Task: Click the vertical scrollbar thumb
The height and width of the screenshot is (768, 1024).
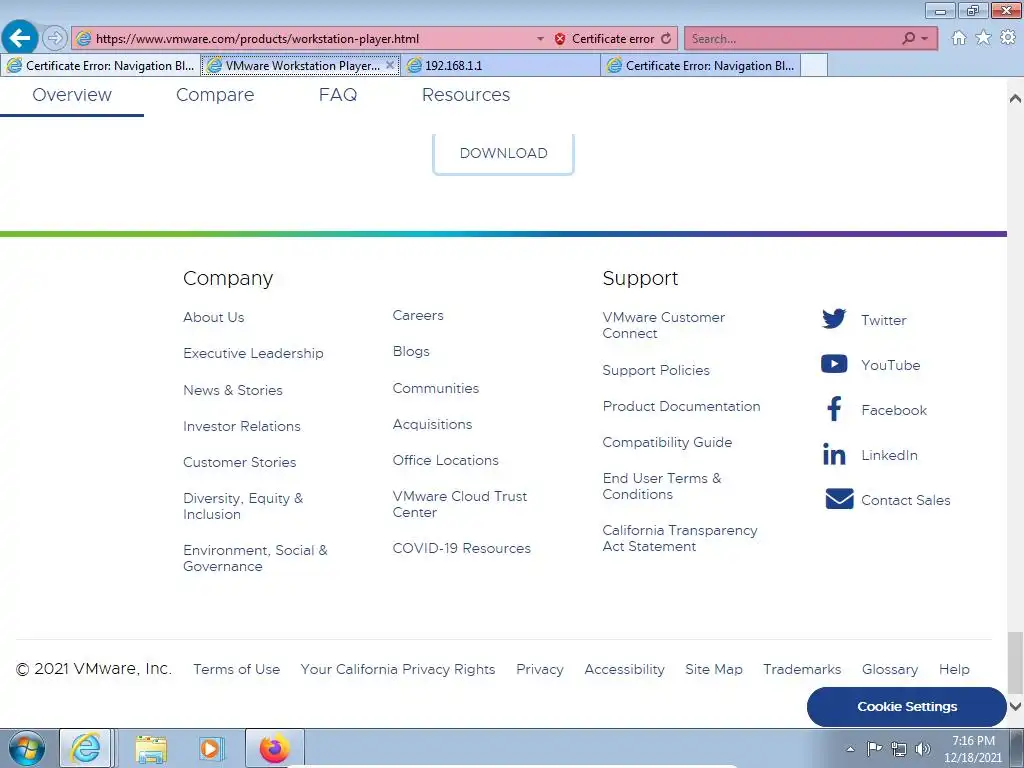Action: pyautogui.click(x=1015, y=663)
